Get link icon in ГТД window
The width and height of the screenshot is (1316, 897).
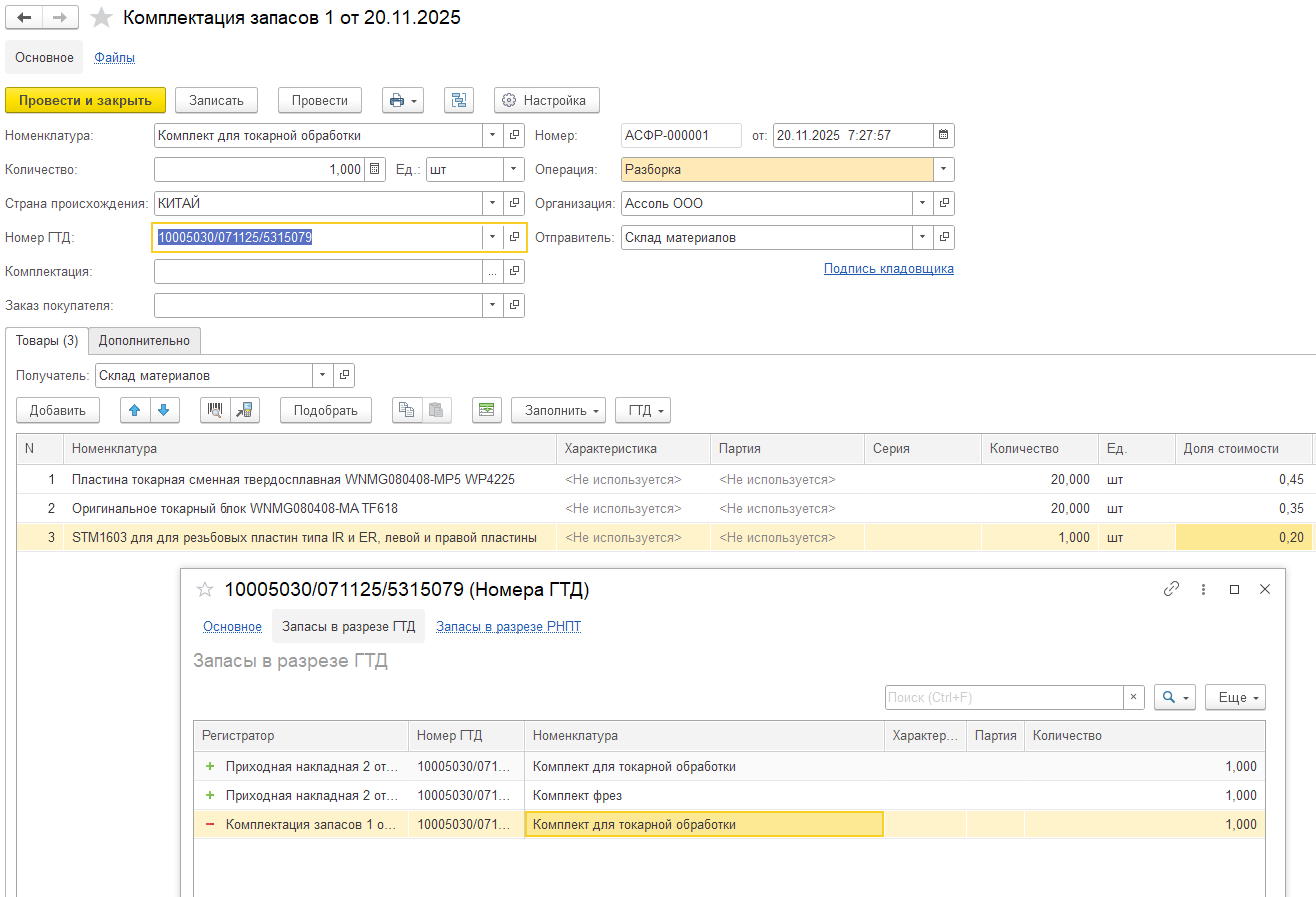pyautogui.click(x=1171, y=590)
